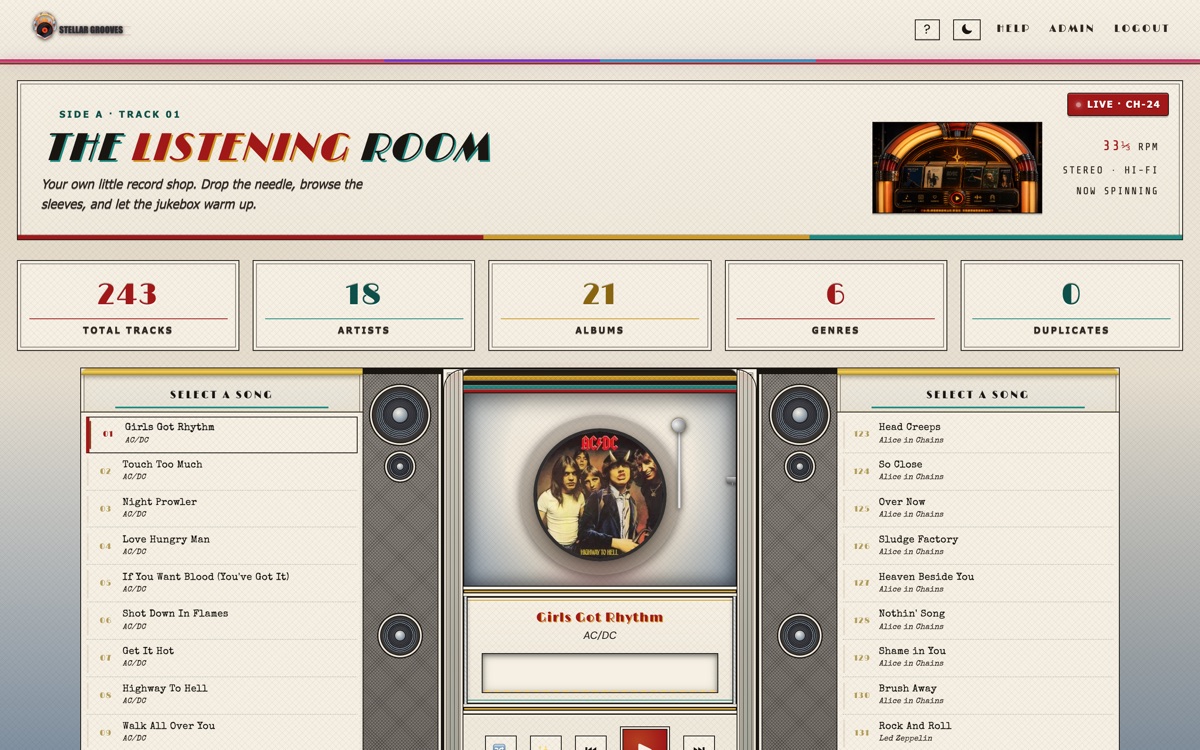
Task: Select track 123 Head Creeps
Action: pyautogui.click(x=978, y=433)
